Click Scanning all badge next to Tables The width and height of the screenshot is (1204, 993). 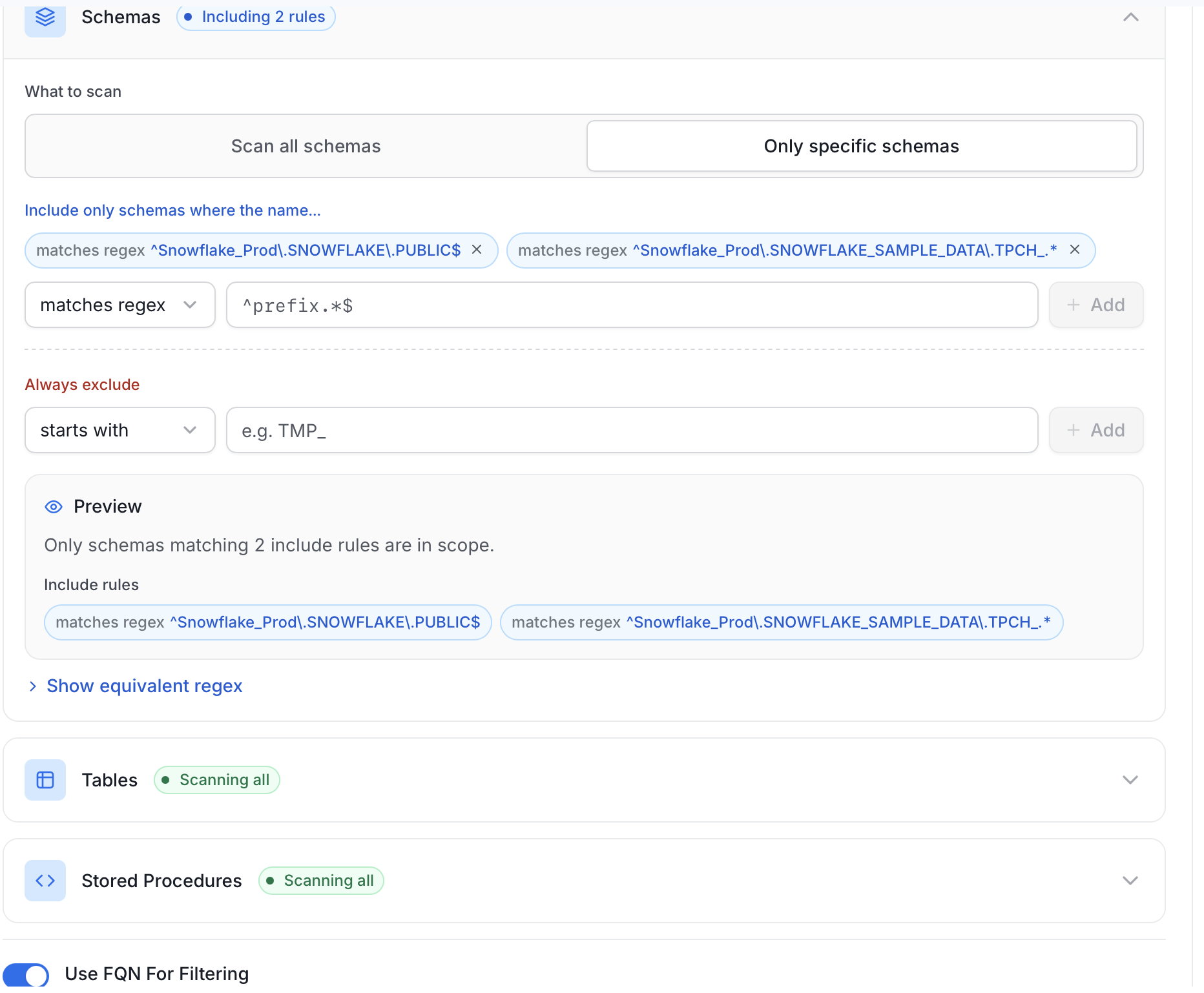(x=217, y=780)
